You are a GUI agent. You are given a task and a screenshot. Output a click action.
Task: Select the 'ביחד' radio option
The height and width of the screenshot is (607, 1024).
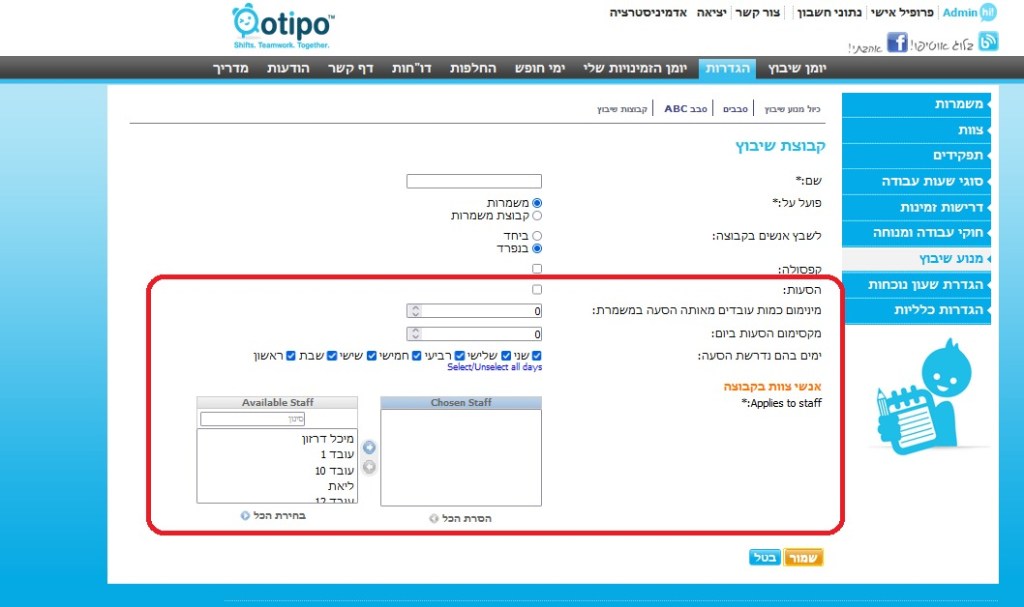(537, 235)
